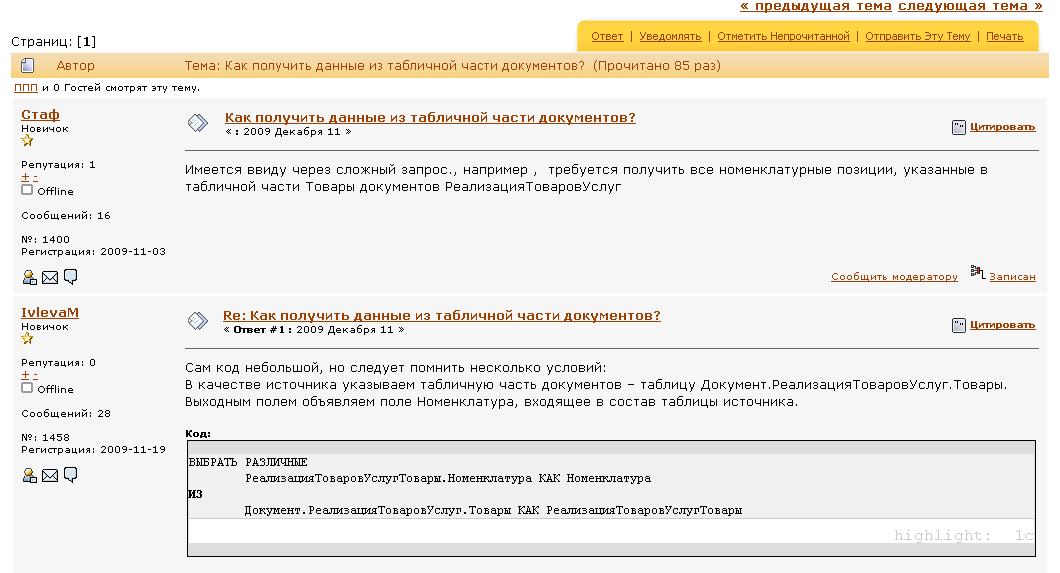
Task: View Стаф's profile via the user icon
Action: tap(30, 277)
